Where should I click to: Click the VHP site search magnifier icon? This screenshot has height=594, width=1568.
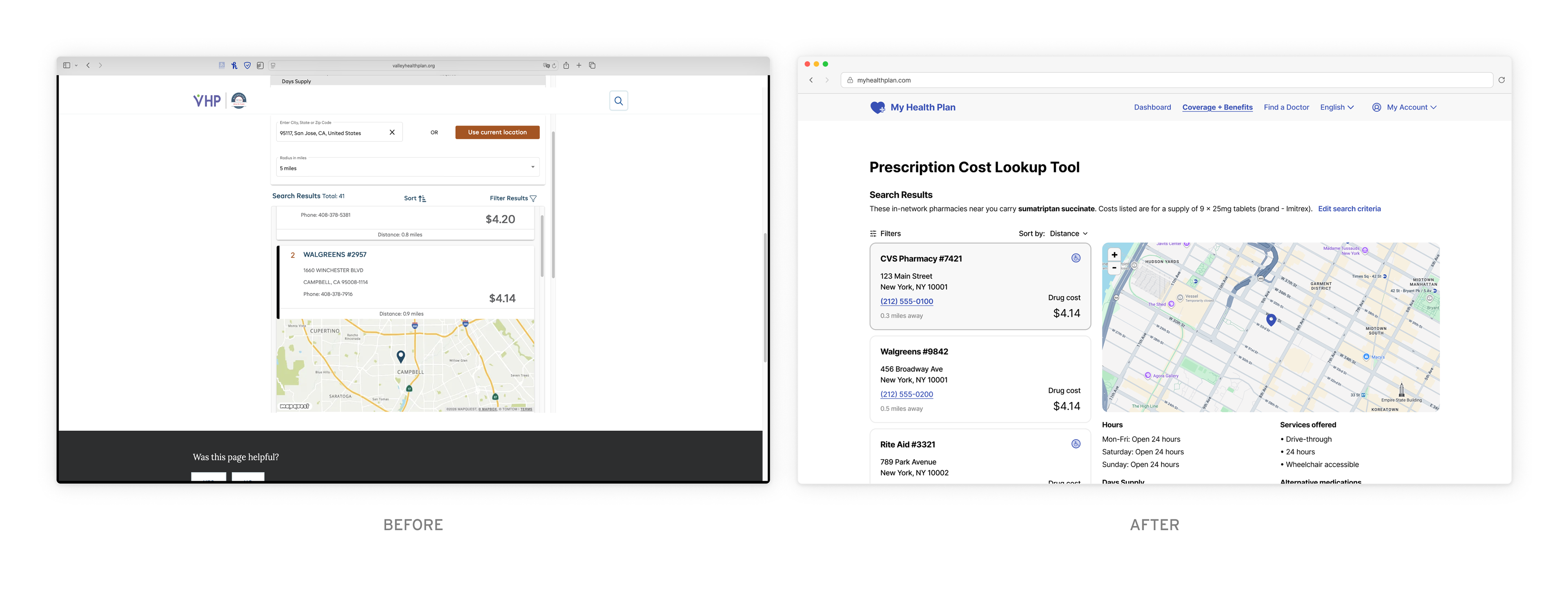[x=618, y=101]
